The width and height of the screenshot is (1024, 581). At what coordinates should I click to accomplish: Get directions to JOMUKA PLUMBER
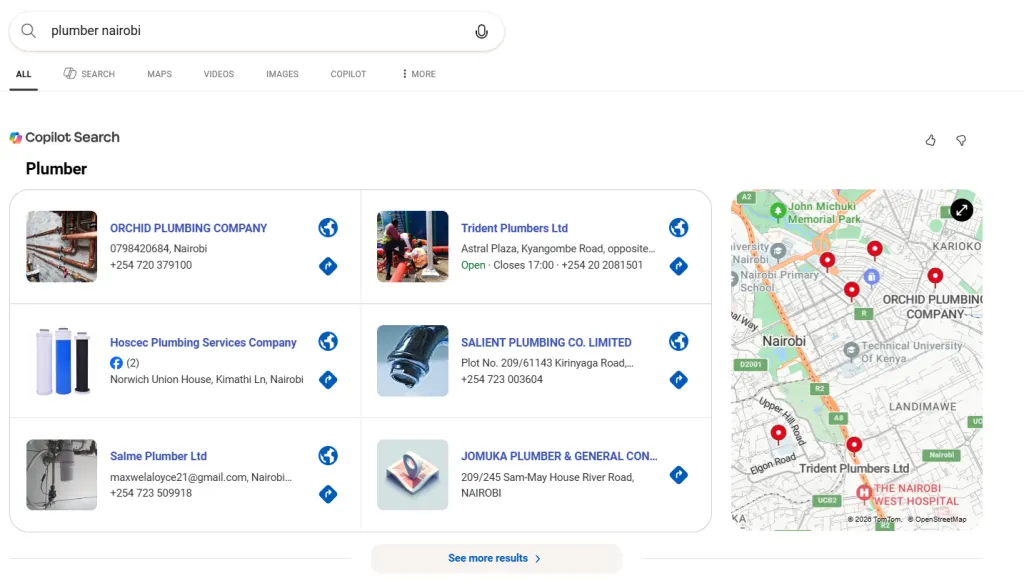click(x=679, y=475)
